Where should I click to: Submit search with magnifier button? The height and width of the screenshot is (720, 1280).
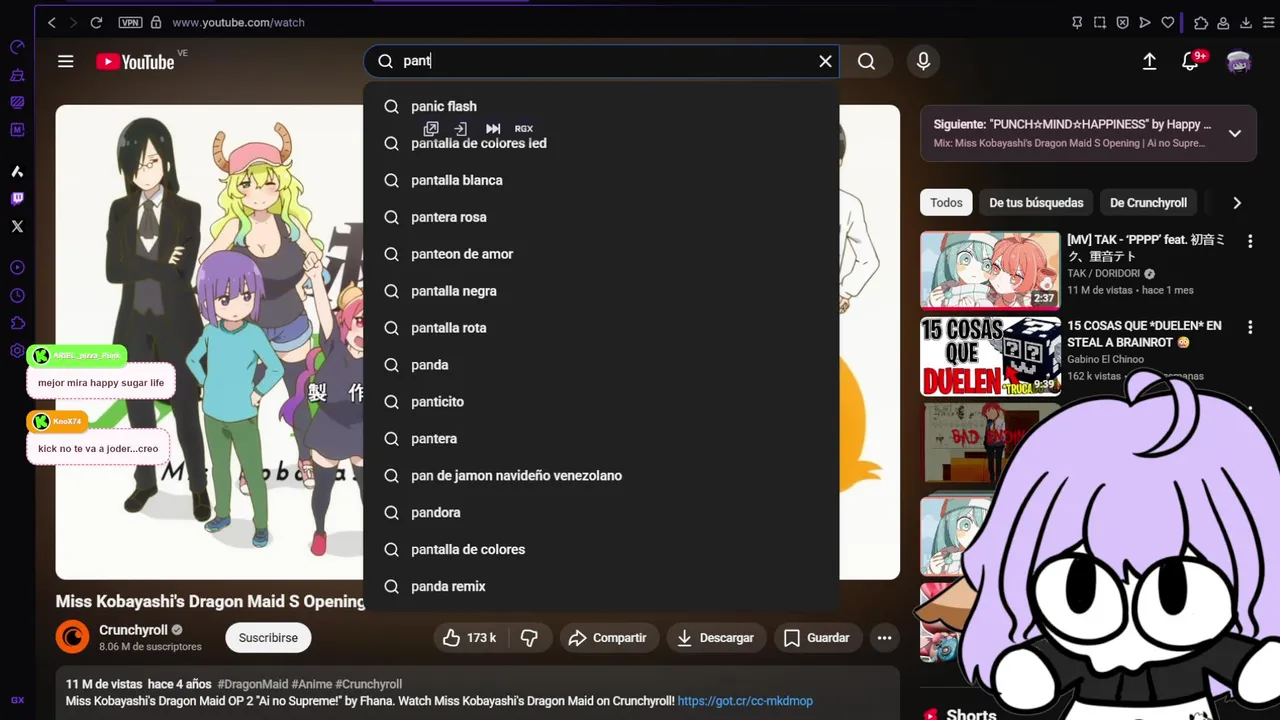point(867,61)
